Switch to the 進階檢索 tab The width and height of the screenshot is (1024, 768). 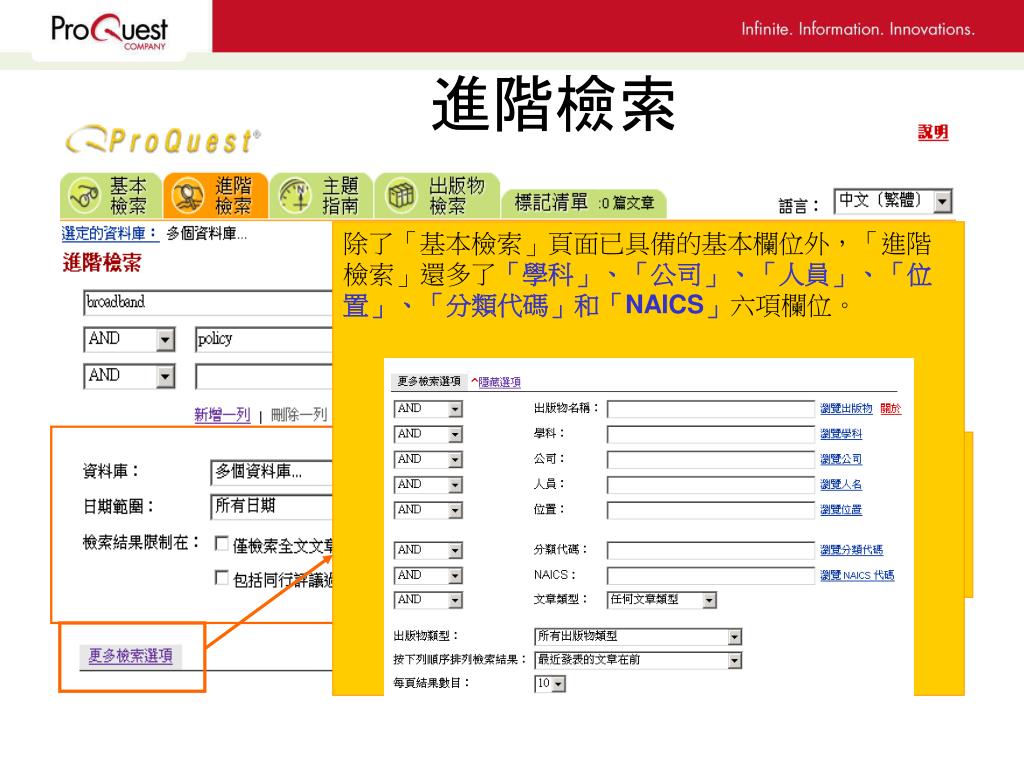click(x=216, y=195)
